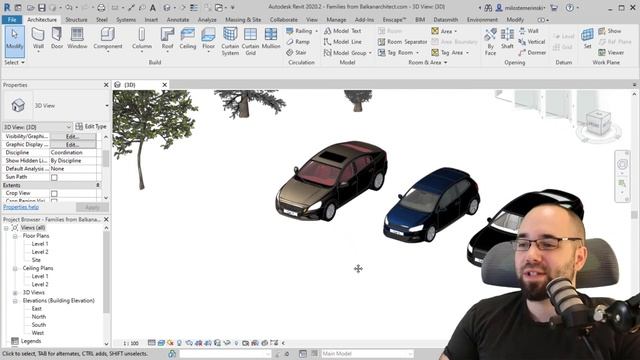640x360 pixels.
Task: Switch to the Insert ribbon tab
Action: click(151, 20)
